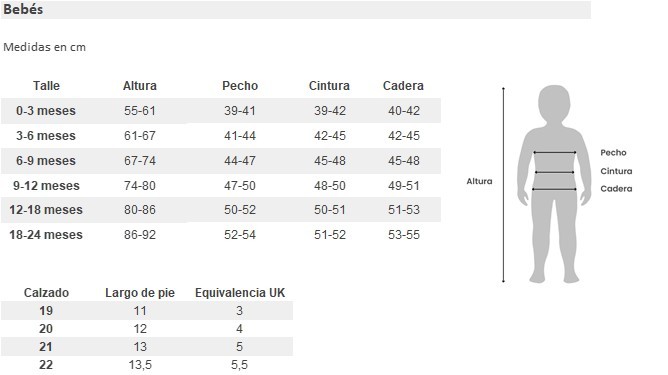
Task: Select the 18-24 meses size row
Action: (221, 234)
